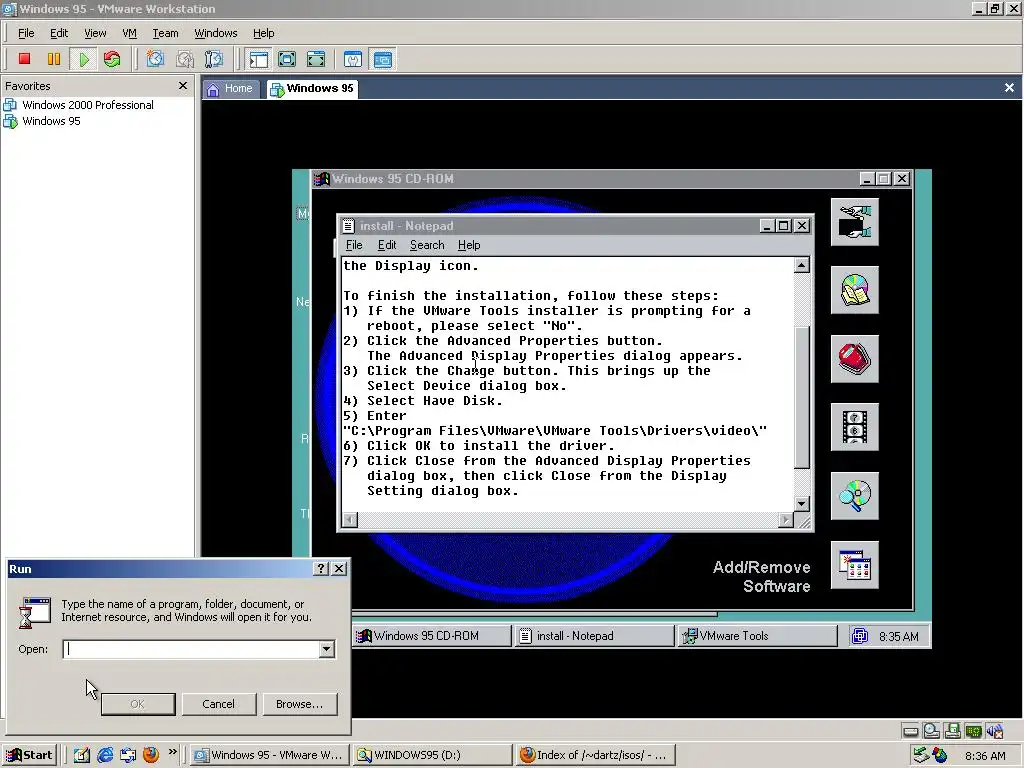Click the hands-with-card icon in Windows 95 CD-ROM

(854, 222)
